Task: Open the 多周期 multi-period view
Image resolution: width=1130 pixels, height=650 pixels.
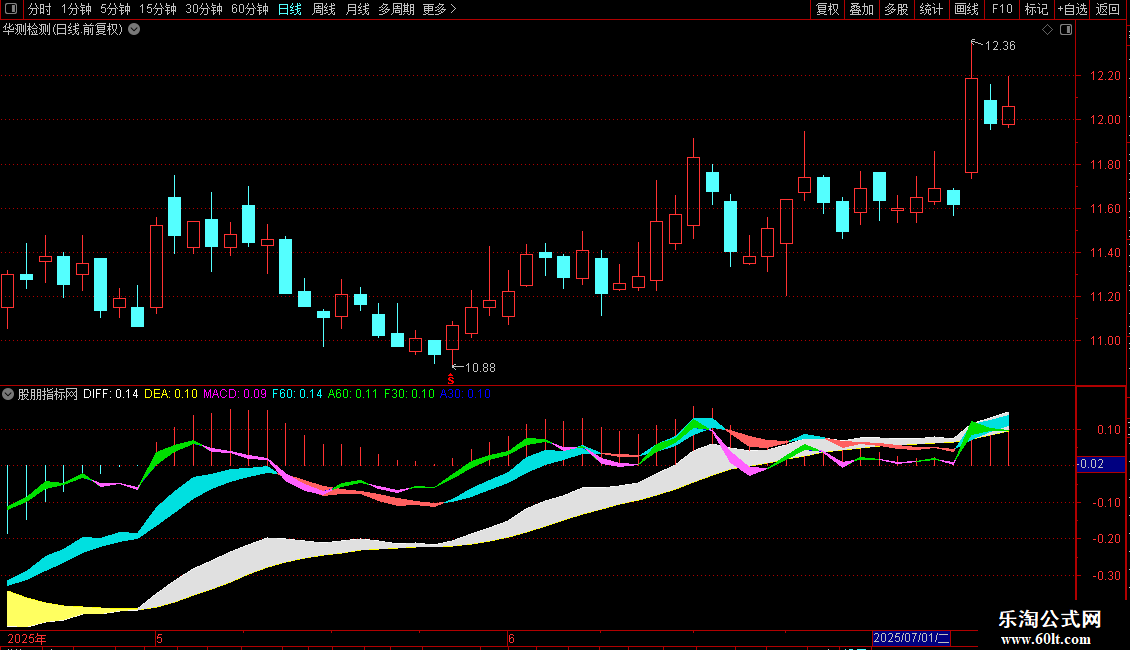Action: point(396,9)
